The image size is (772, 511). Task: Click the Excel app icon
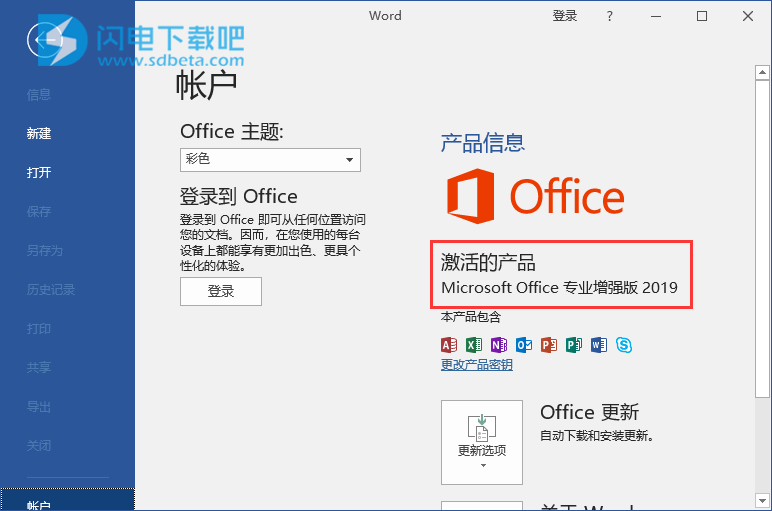474,345
